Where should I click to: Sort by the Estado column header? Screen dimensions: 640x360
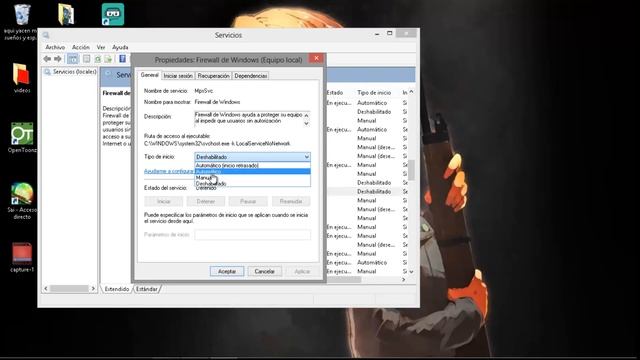[335, 93]
